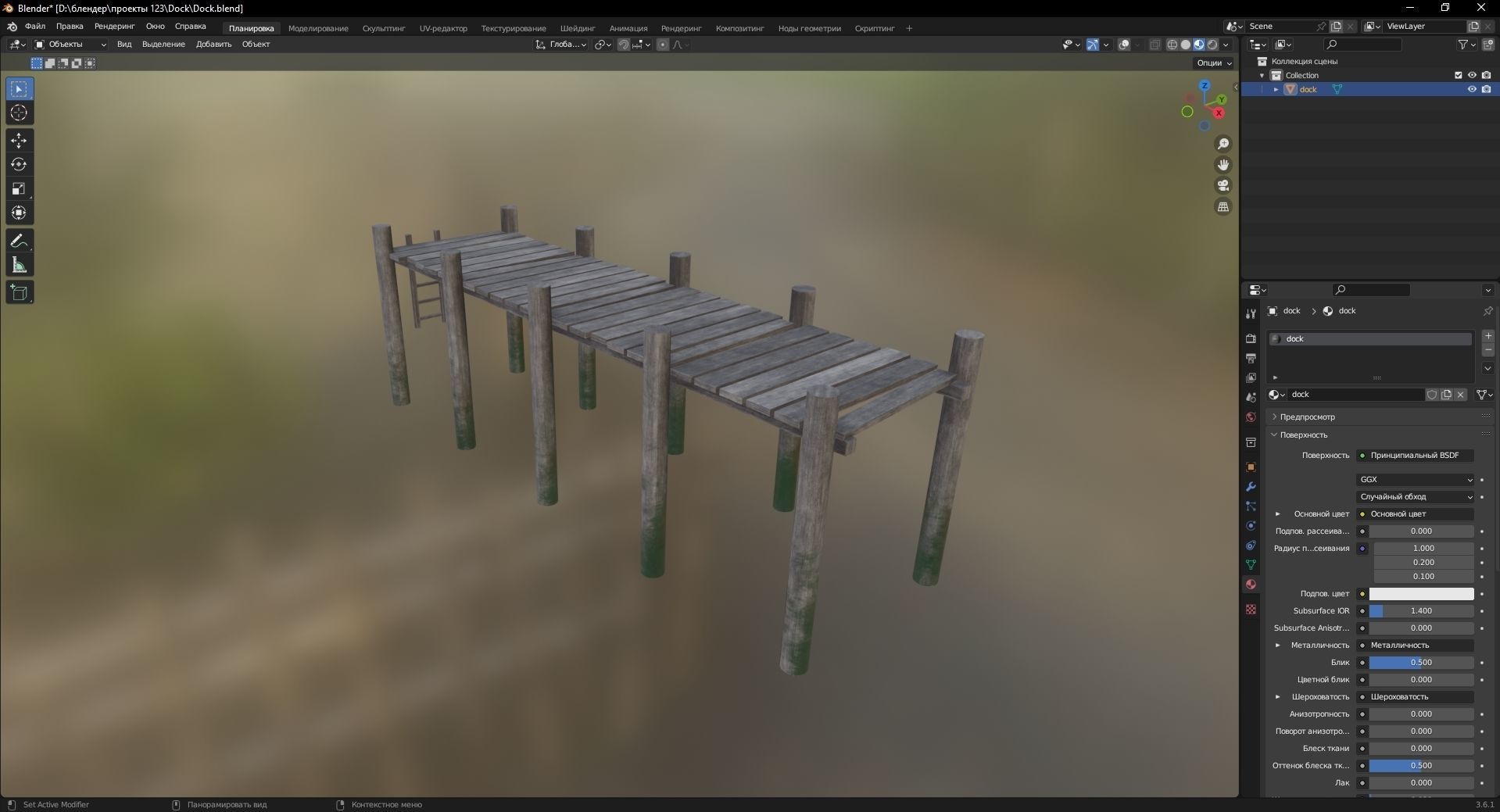Toggle snapping magnet in header
The image size is (1500, 812).
tap(623, 45)
